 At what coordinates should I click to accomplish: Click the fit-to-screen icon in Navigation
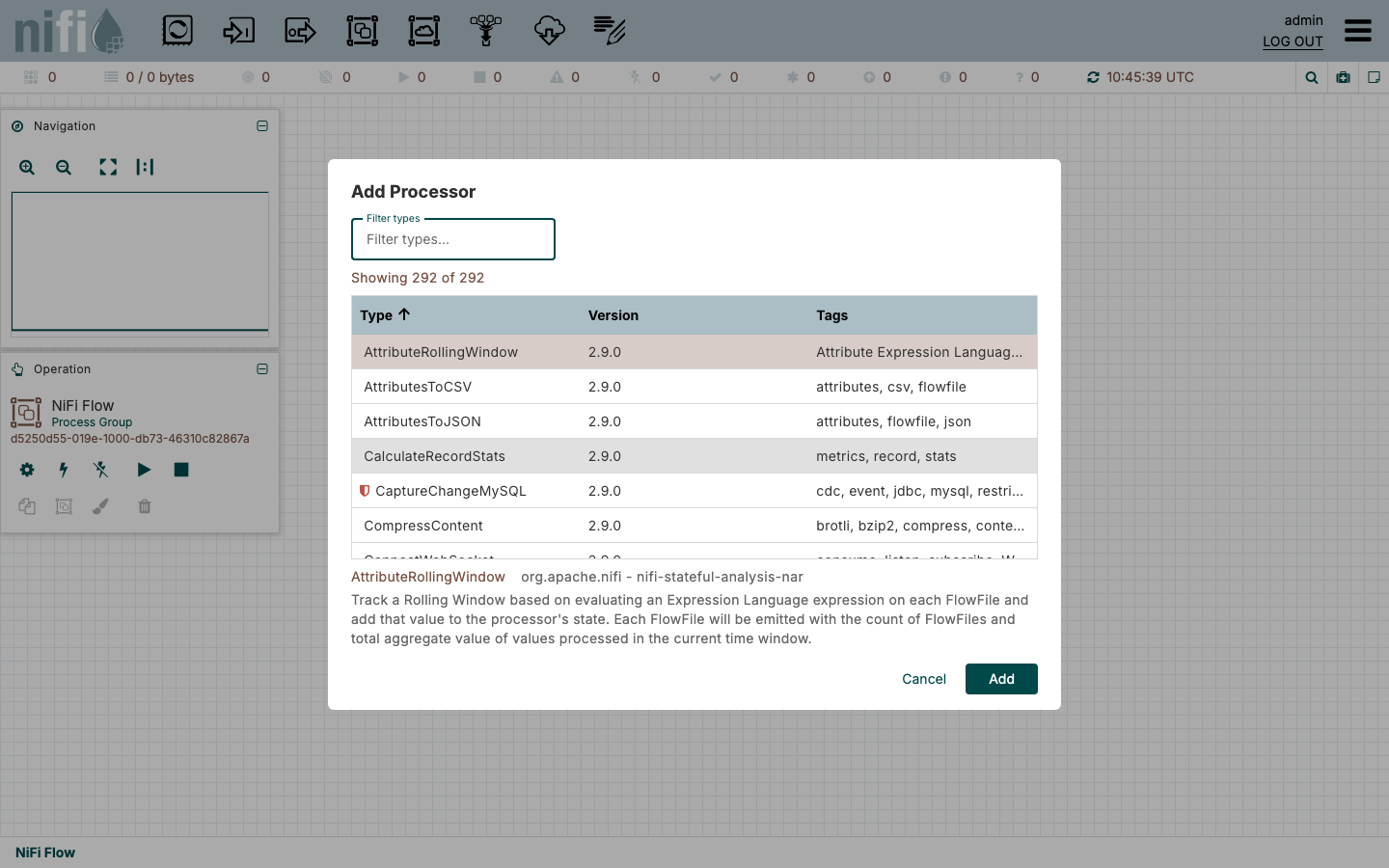[x=108, y=168]
